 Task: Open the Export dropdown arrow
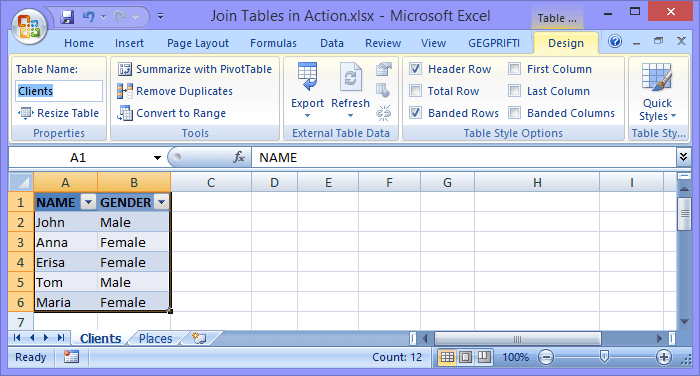point(307,116)
